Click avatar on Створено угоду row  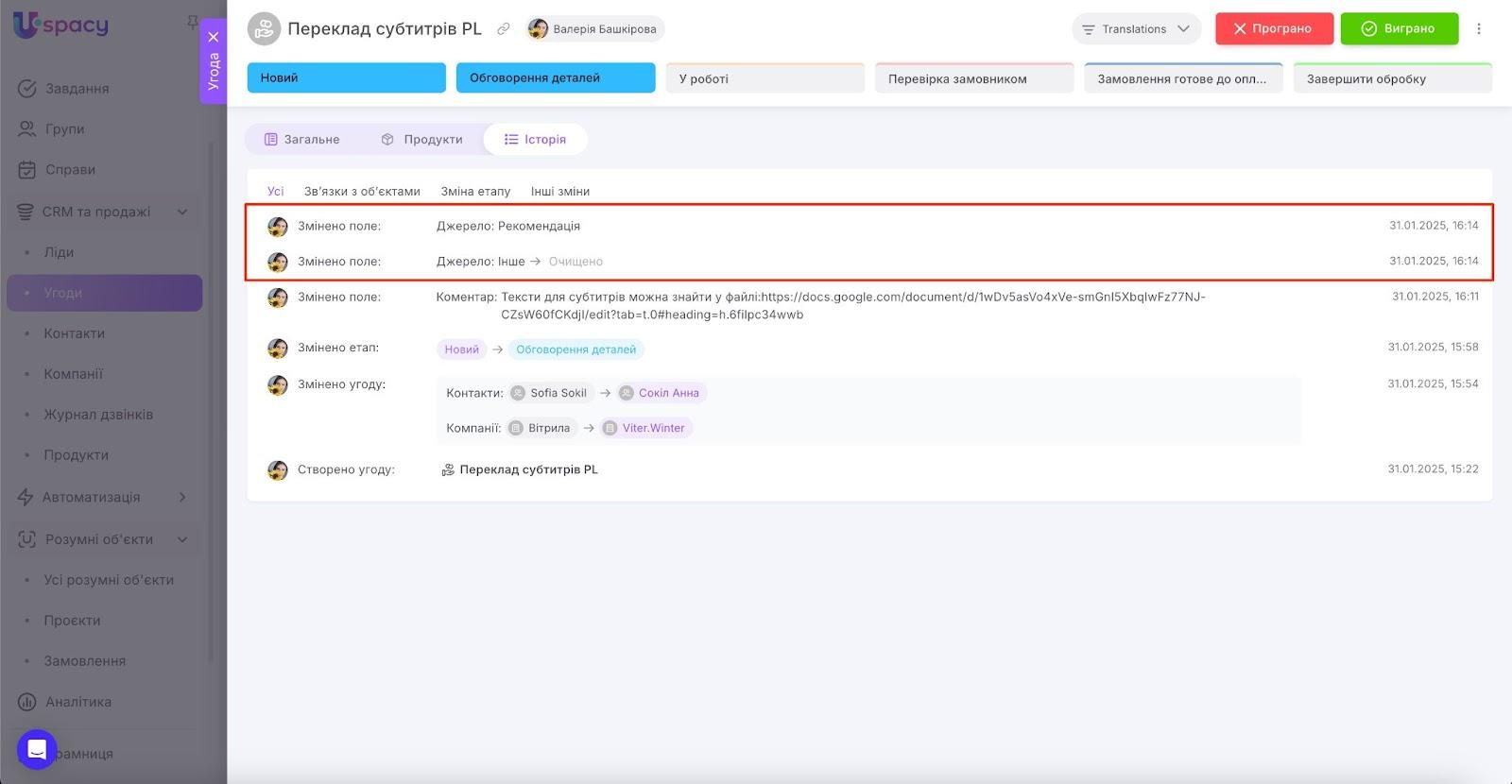coord(278,470)
